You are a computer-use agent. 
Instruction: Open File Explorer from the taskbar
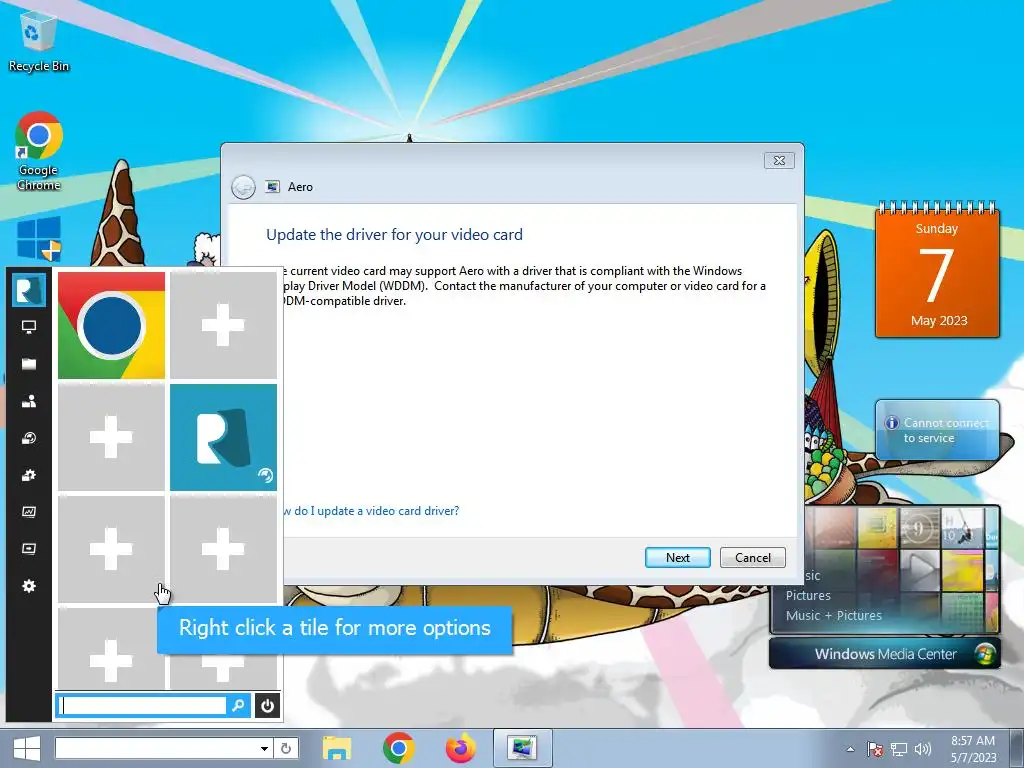[x=337, y=748]
